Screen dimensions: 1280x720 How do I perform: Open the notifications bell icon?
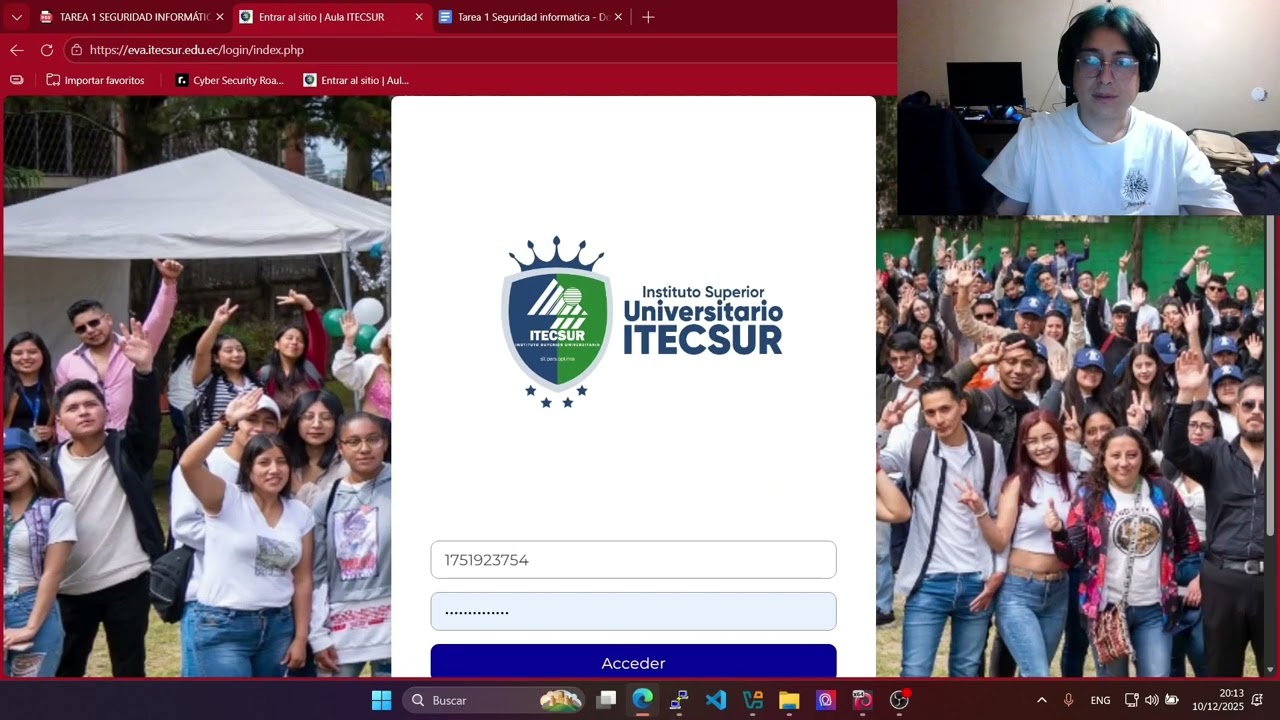click(1257, 700)
